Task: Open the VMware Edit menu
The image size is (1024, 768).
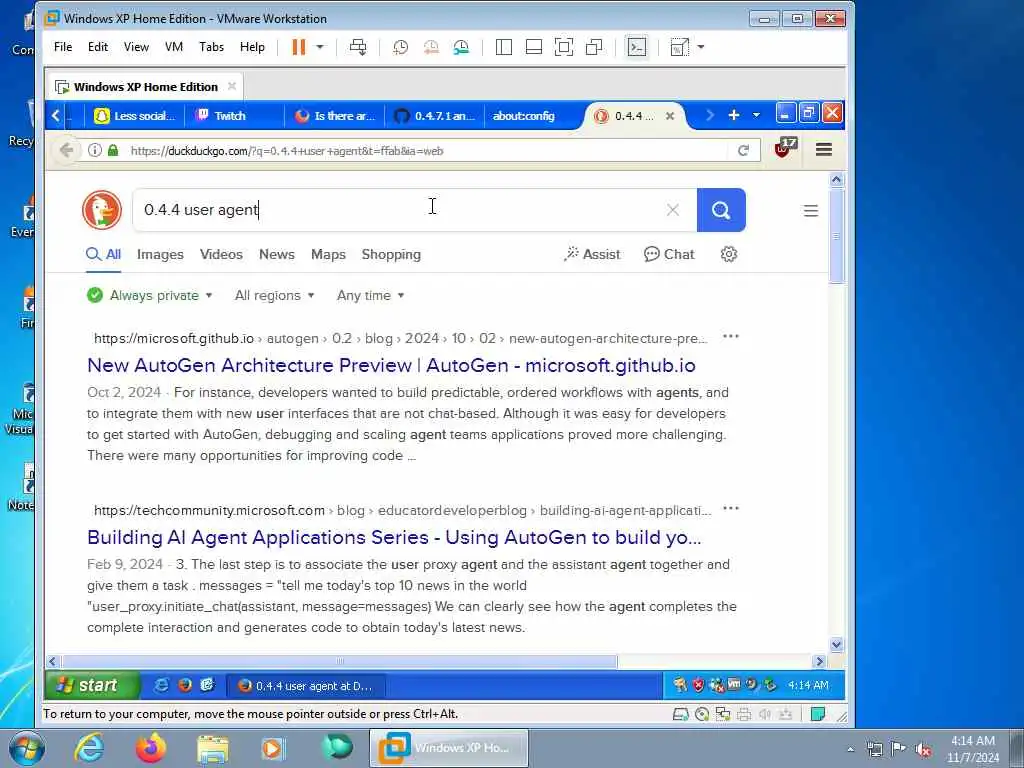Action: [98, 47]
